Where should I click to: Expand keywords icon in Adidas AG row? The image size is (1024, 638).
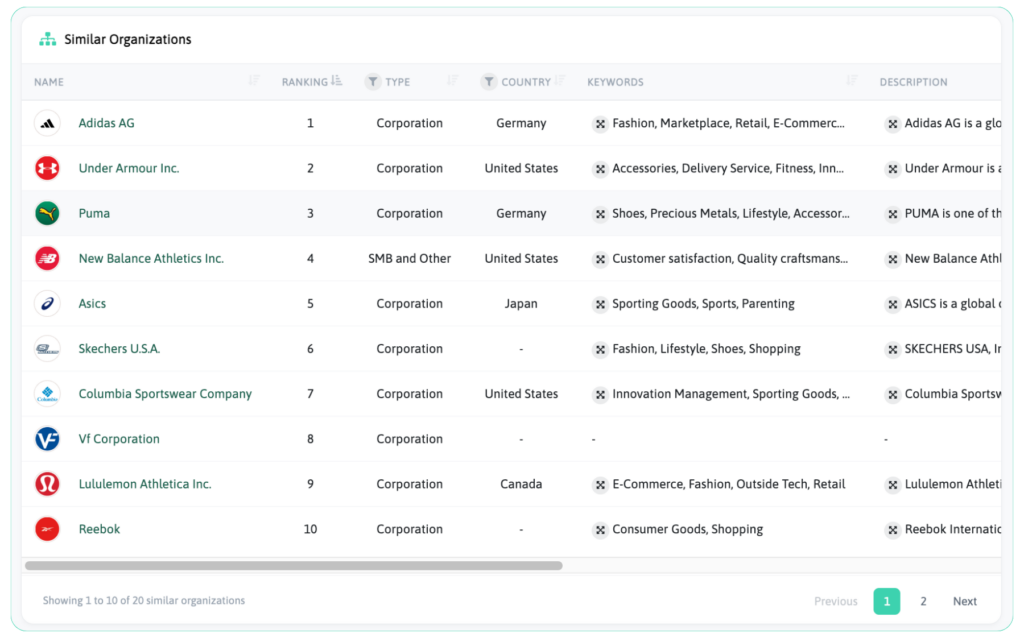point(600,124)
